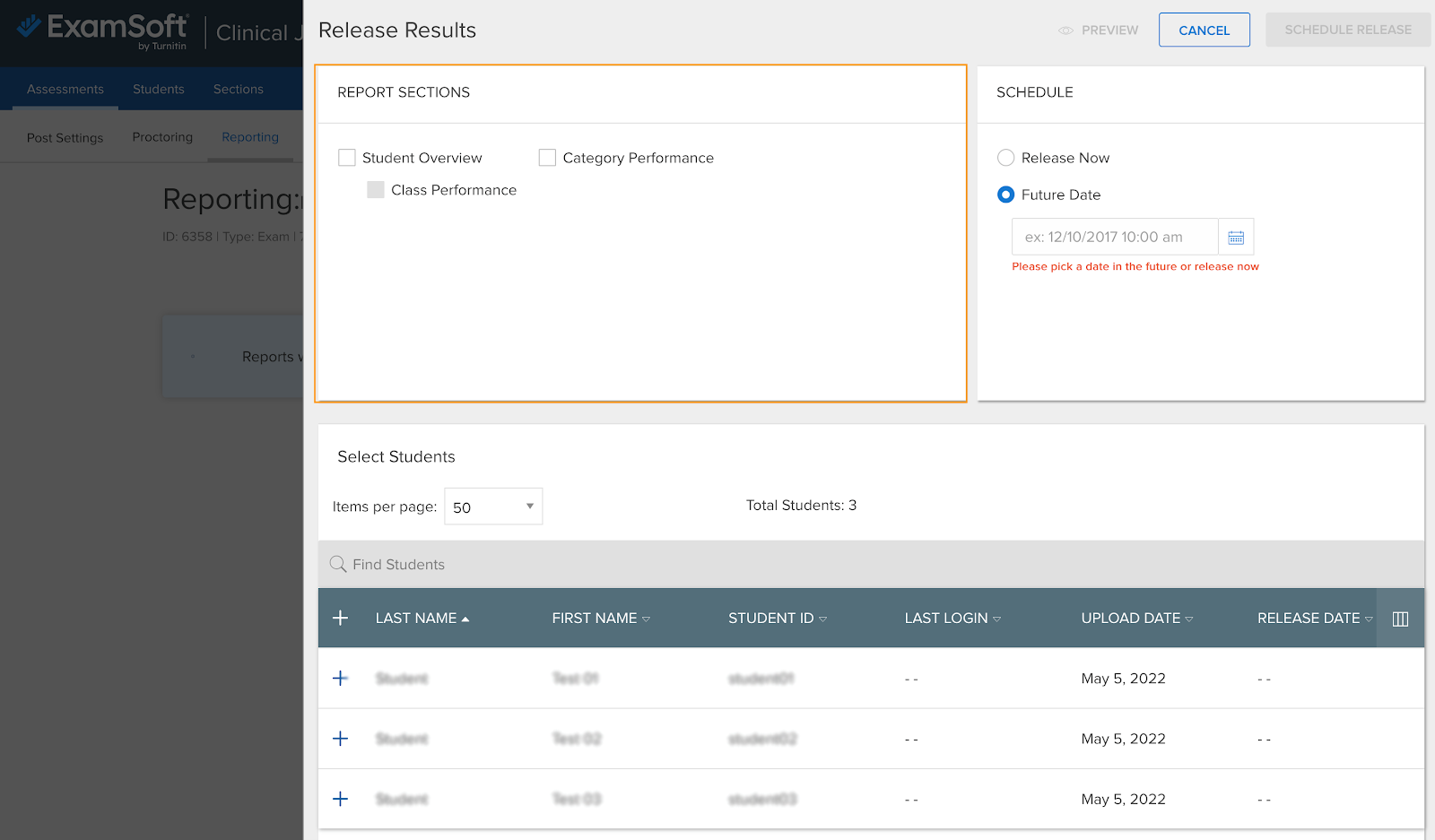Check the Student Overview checkbox
The height and width of the screenshot is (840, 1435).
(x=347, y=157)
